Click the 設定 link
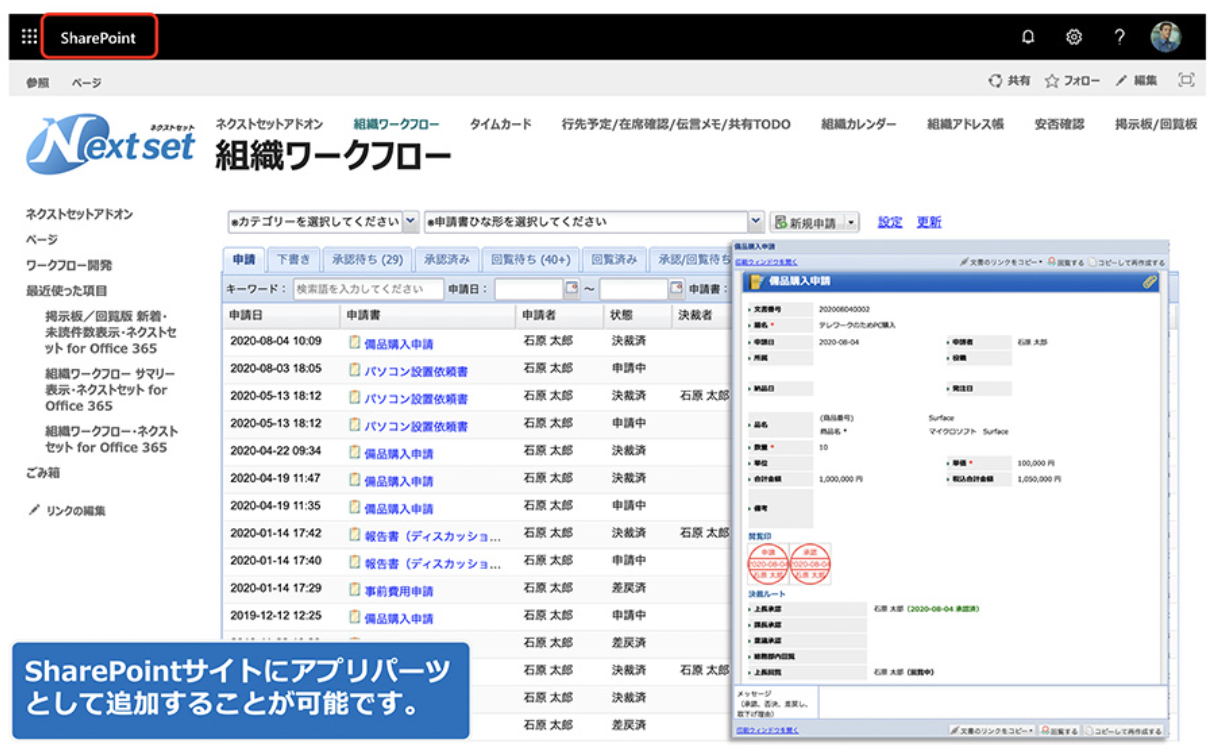Screen dimensions: 1210x745 click(x=890, y=222)
